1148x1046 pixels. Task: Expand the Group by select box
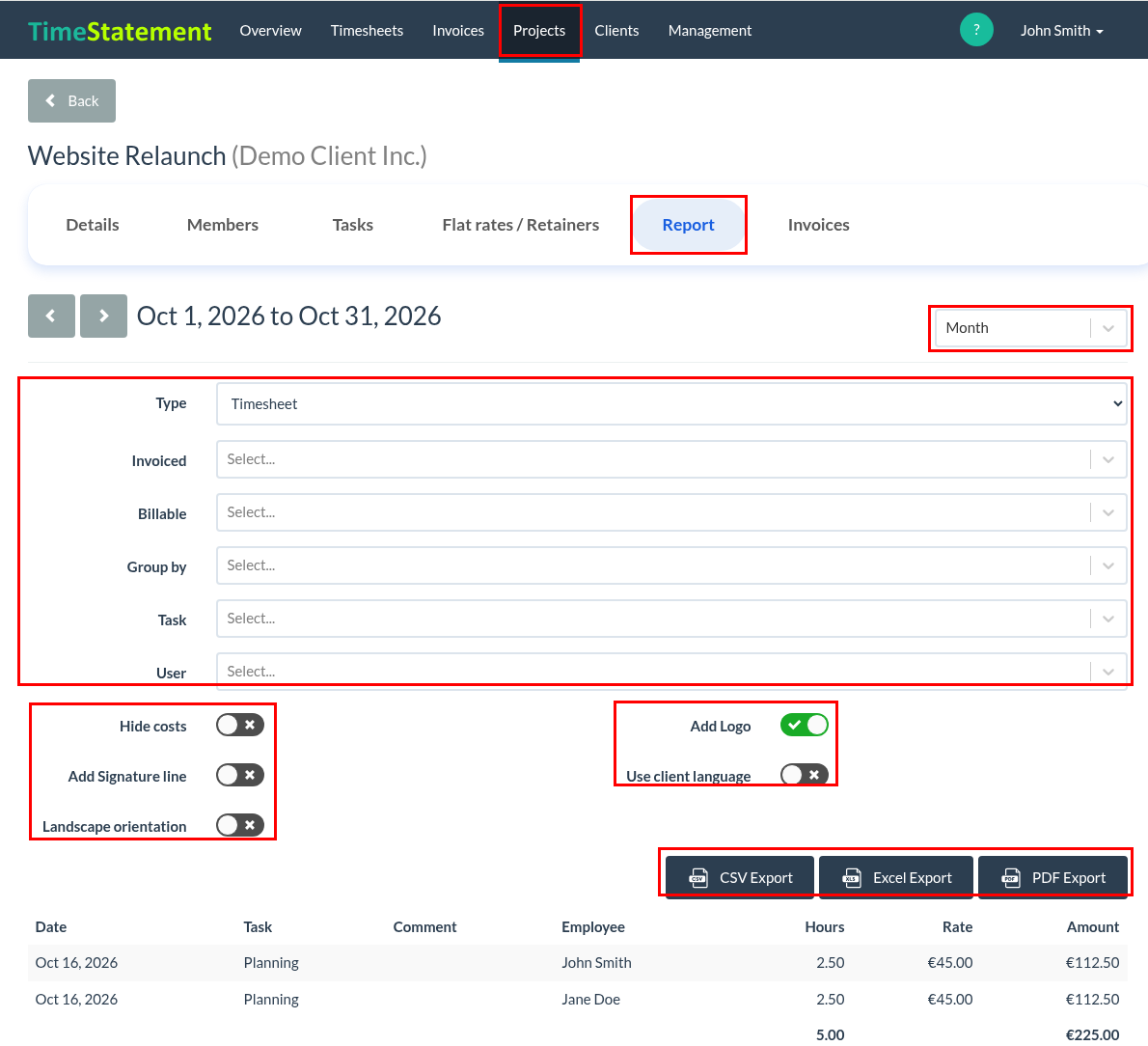coord(671,565)
